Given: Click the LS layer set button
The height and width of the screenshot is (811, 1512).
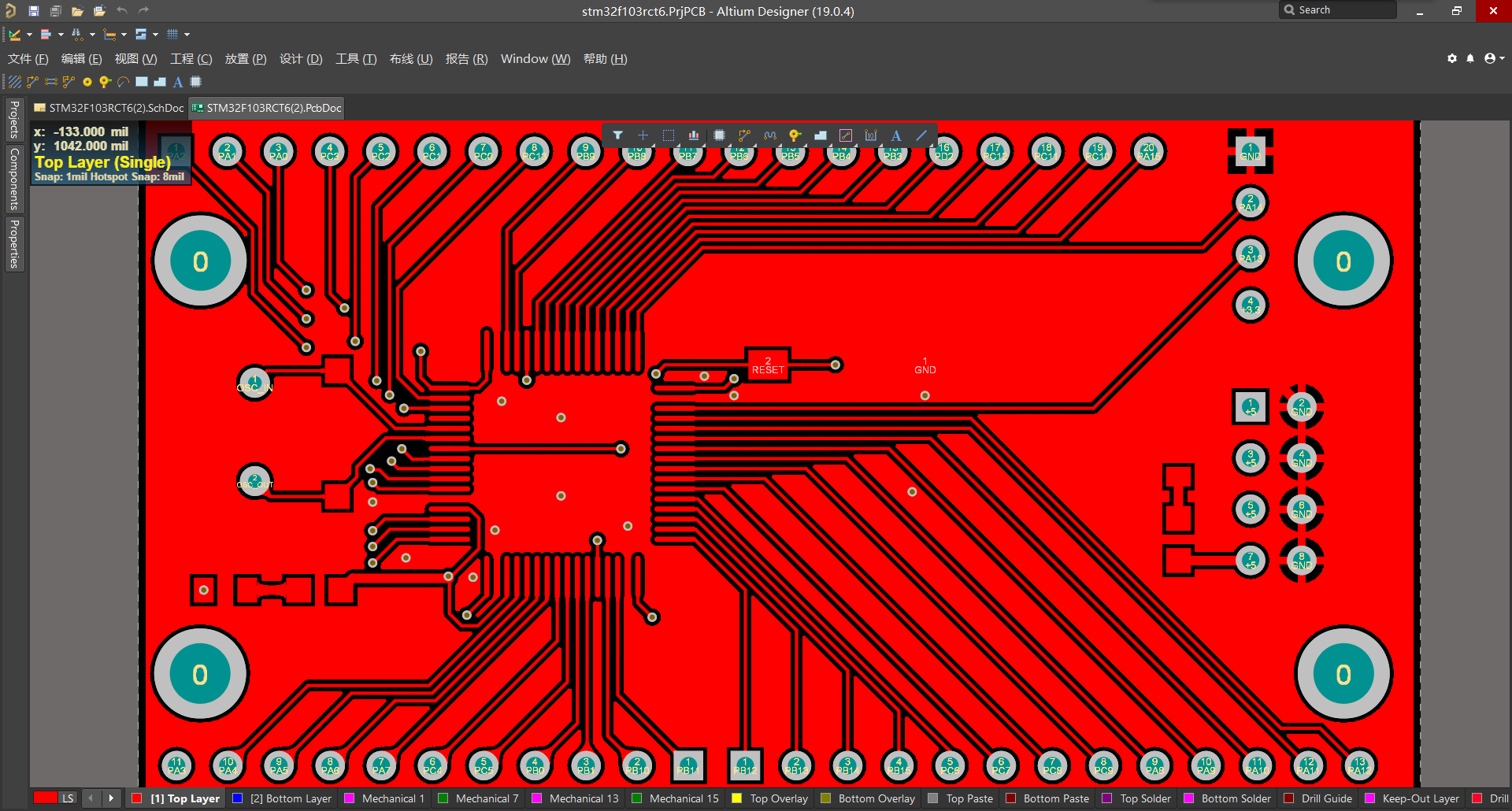Looking at the screenshot, I should (x=68, y=798).
